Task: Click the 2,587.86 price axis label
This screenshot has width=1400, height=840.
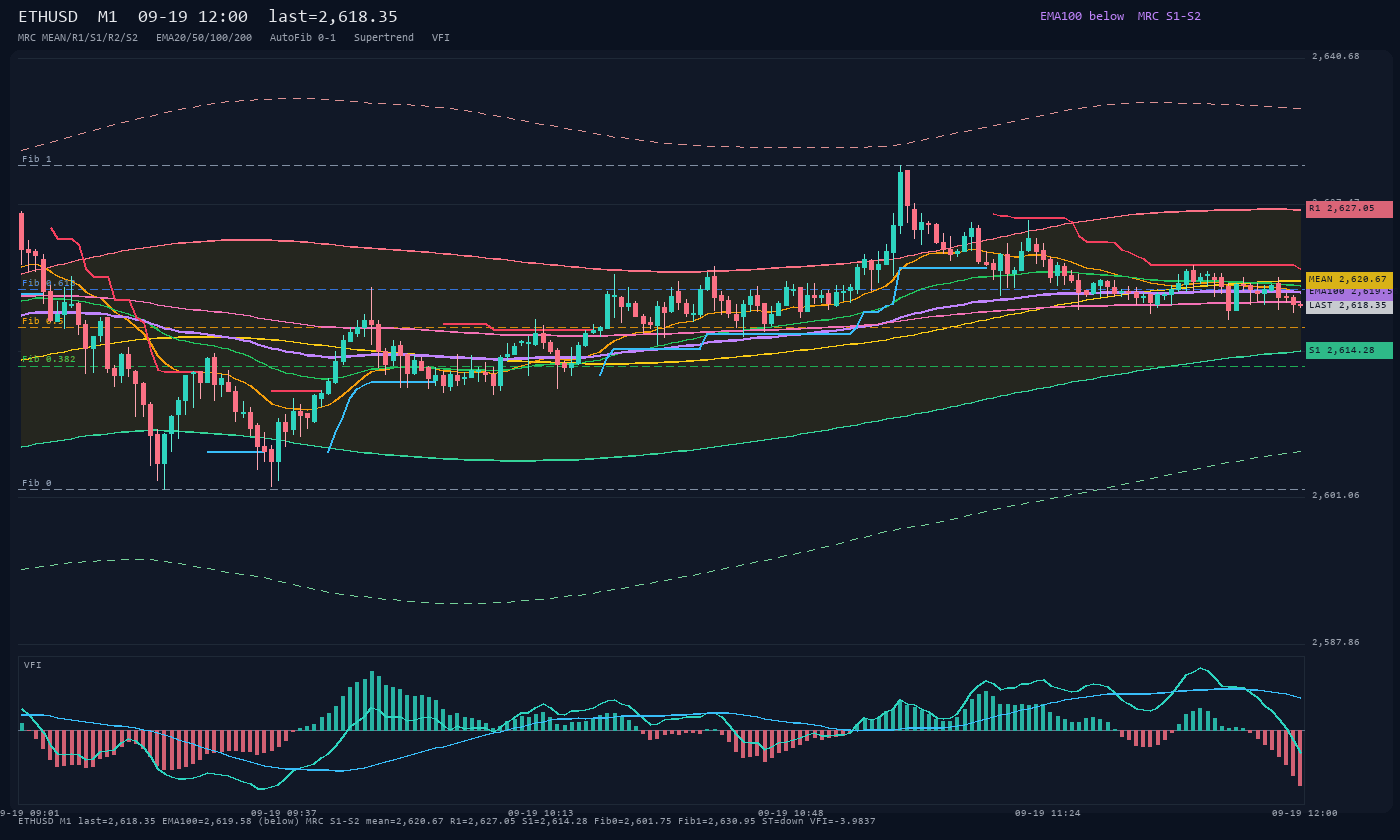Action: (1336, 642)
